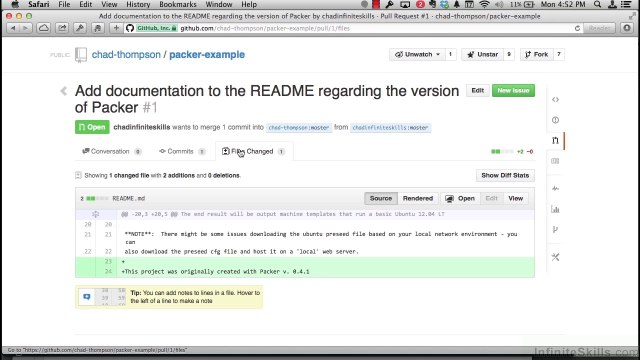The height and width of the screenshot is (360, 640).
Task: Click the Share toolbar button
Action: (62, 28)
